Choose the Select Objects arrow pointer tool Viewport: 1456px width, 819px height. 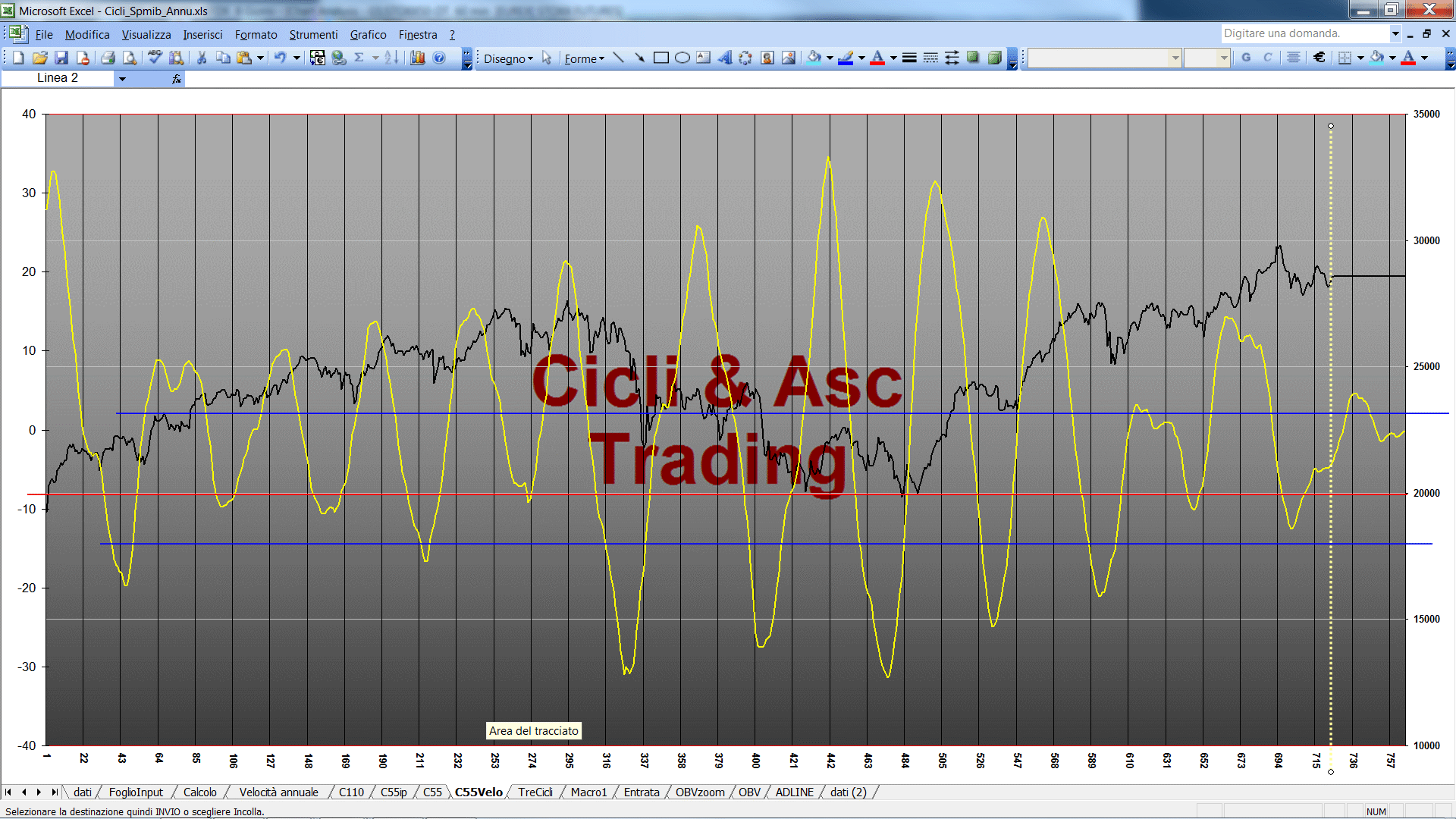(547, 58)
